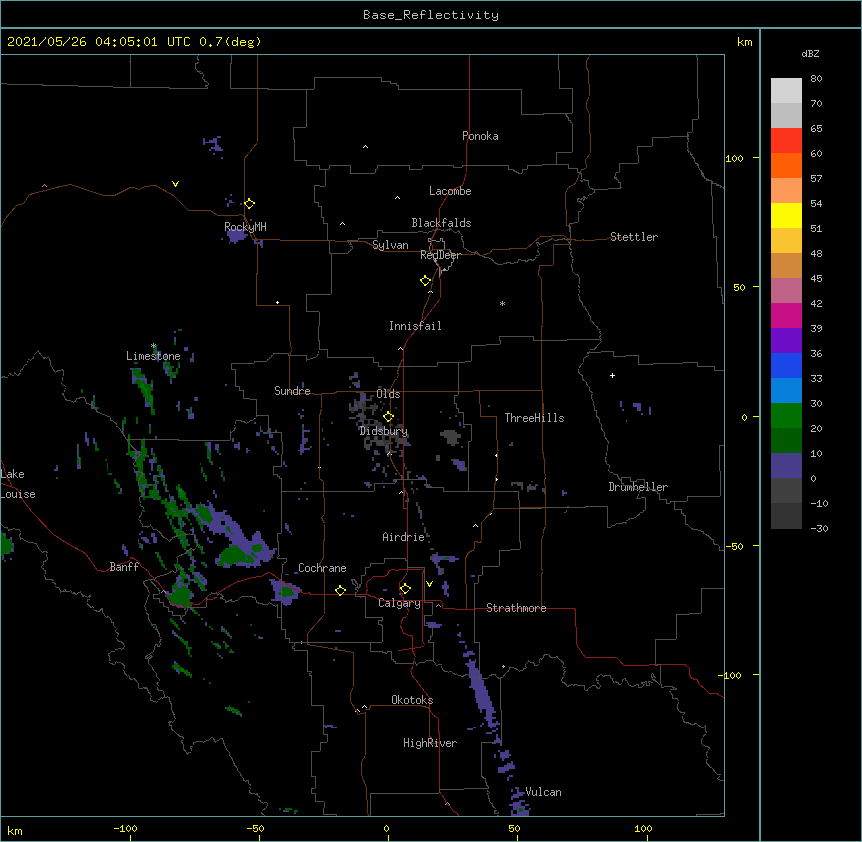Click the Strathmore label

[x=516, y=608]
